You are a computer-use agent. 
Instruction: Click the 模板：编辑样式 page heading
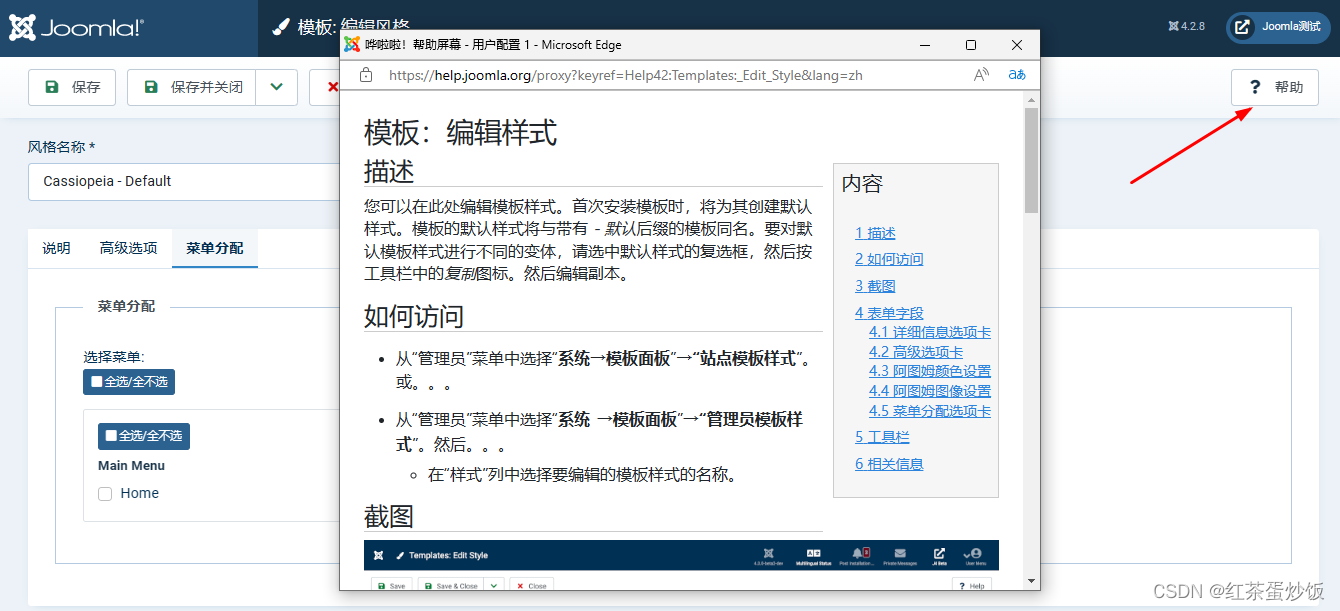click(x=460, y=132)
